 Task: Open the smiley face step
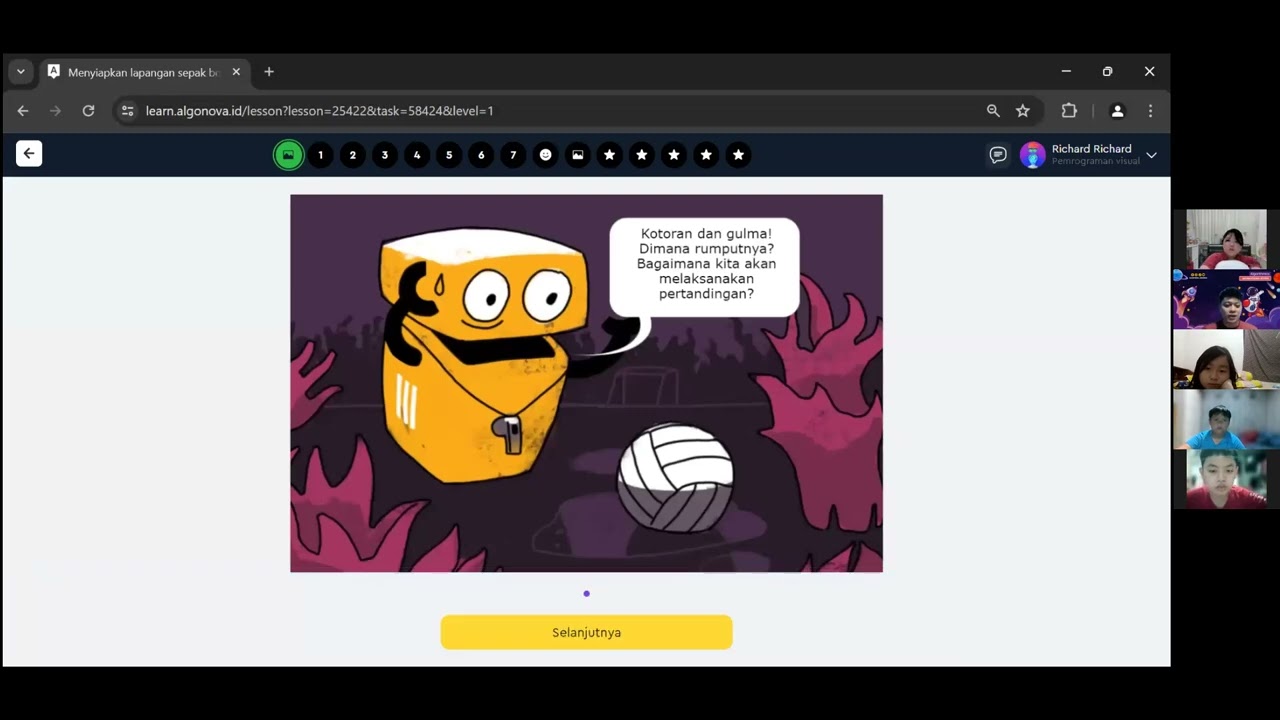(545, 155)
